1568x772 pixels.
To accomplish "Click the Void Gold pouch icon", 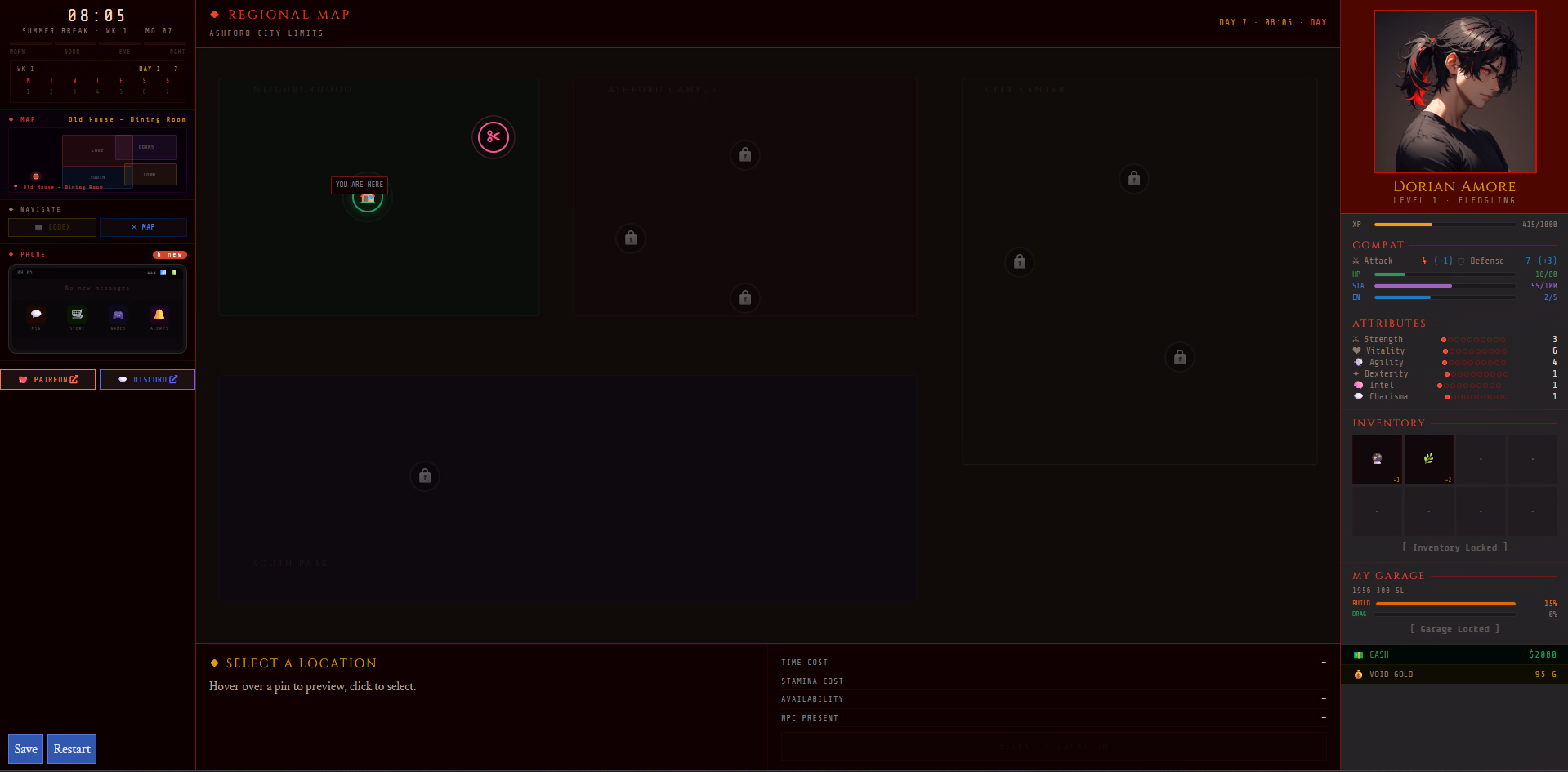I will (1358, 675).
